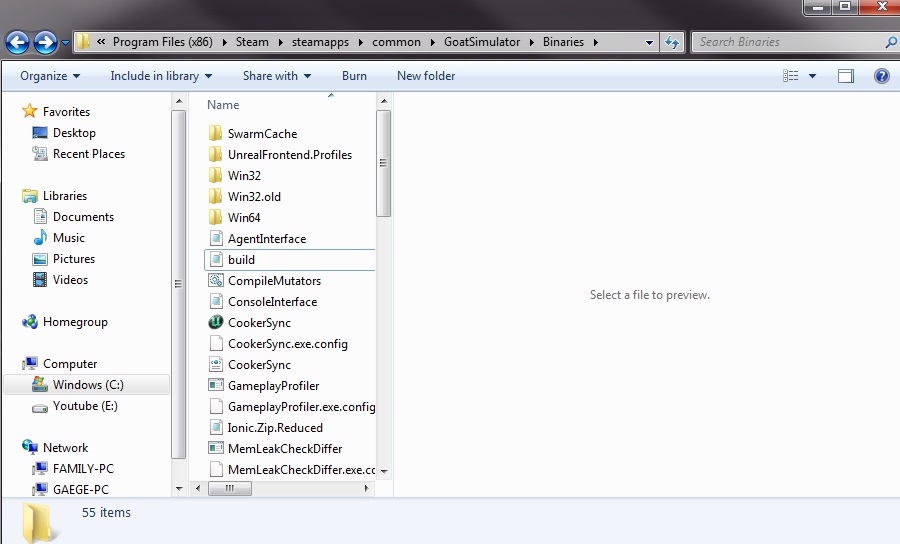Screen dimensions: 900x544
Task: Select the Win64 folder icon
Action: click(x=215, y=217)
